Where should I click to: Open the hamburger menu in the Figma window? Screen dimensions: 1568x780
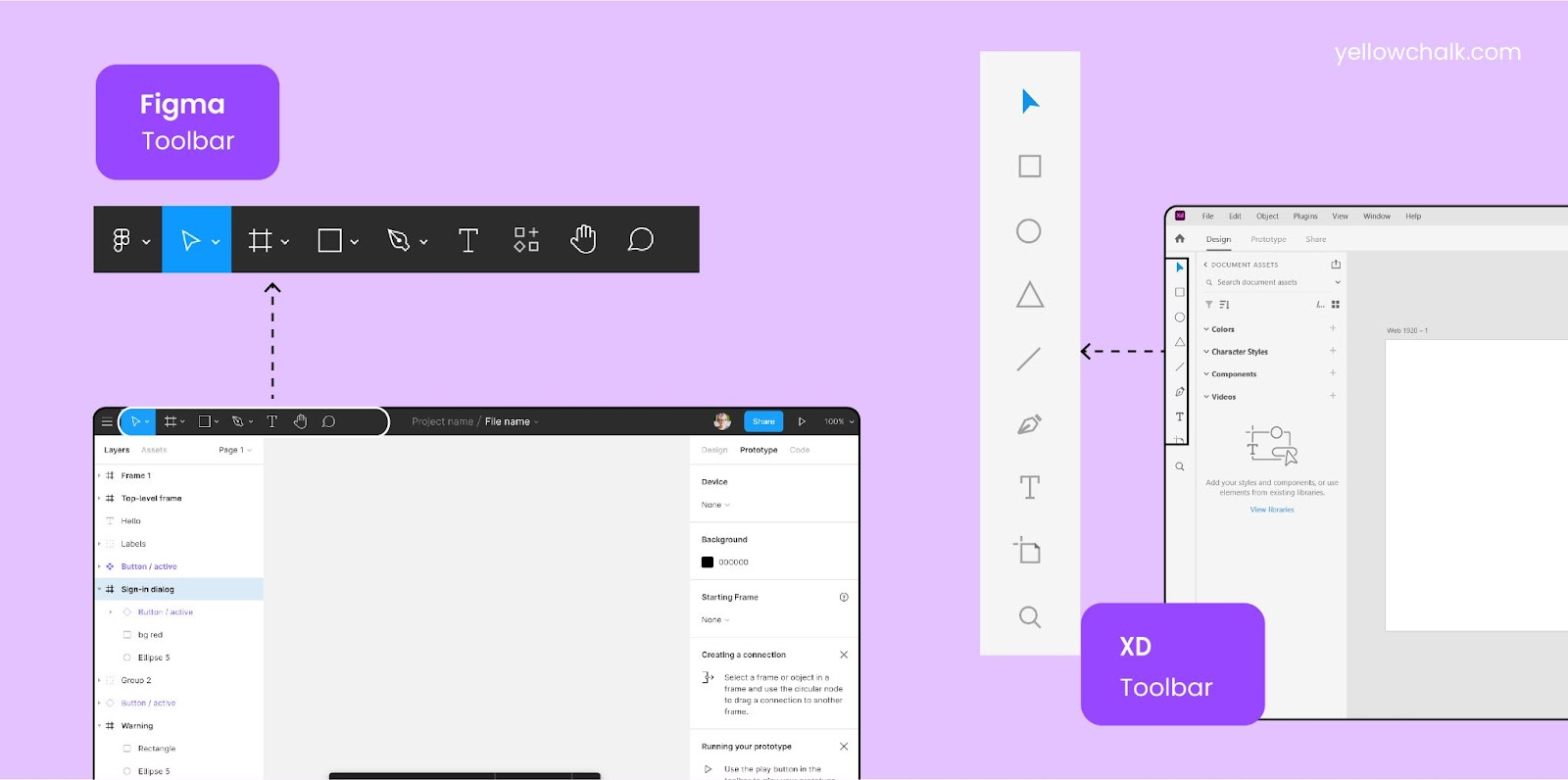coord(107,422)
